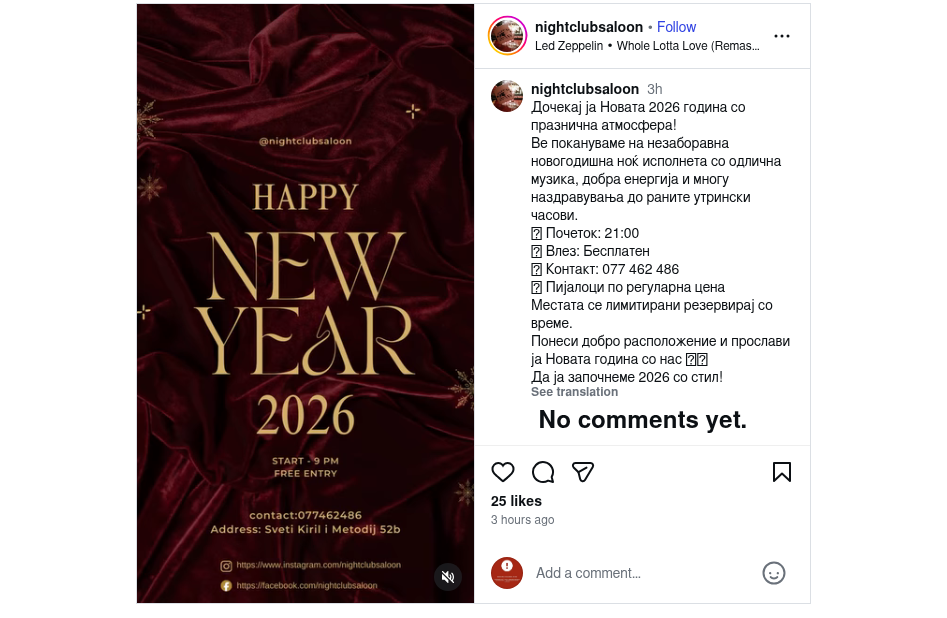Click the 3h timestamp beside caption
Screen dimensions: 947x618
[x=655, y=89]
